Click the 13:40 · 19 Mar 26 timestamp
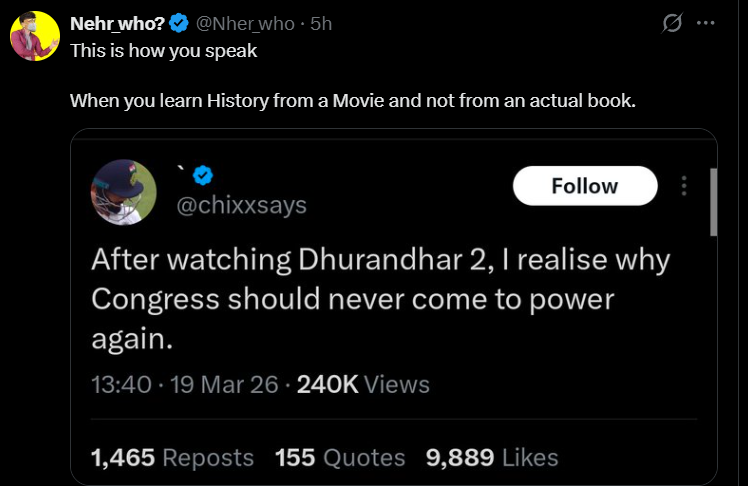Screen dimensions: 748x486 pos(185,384)
